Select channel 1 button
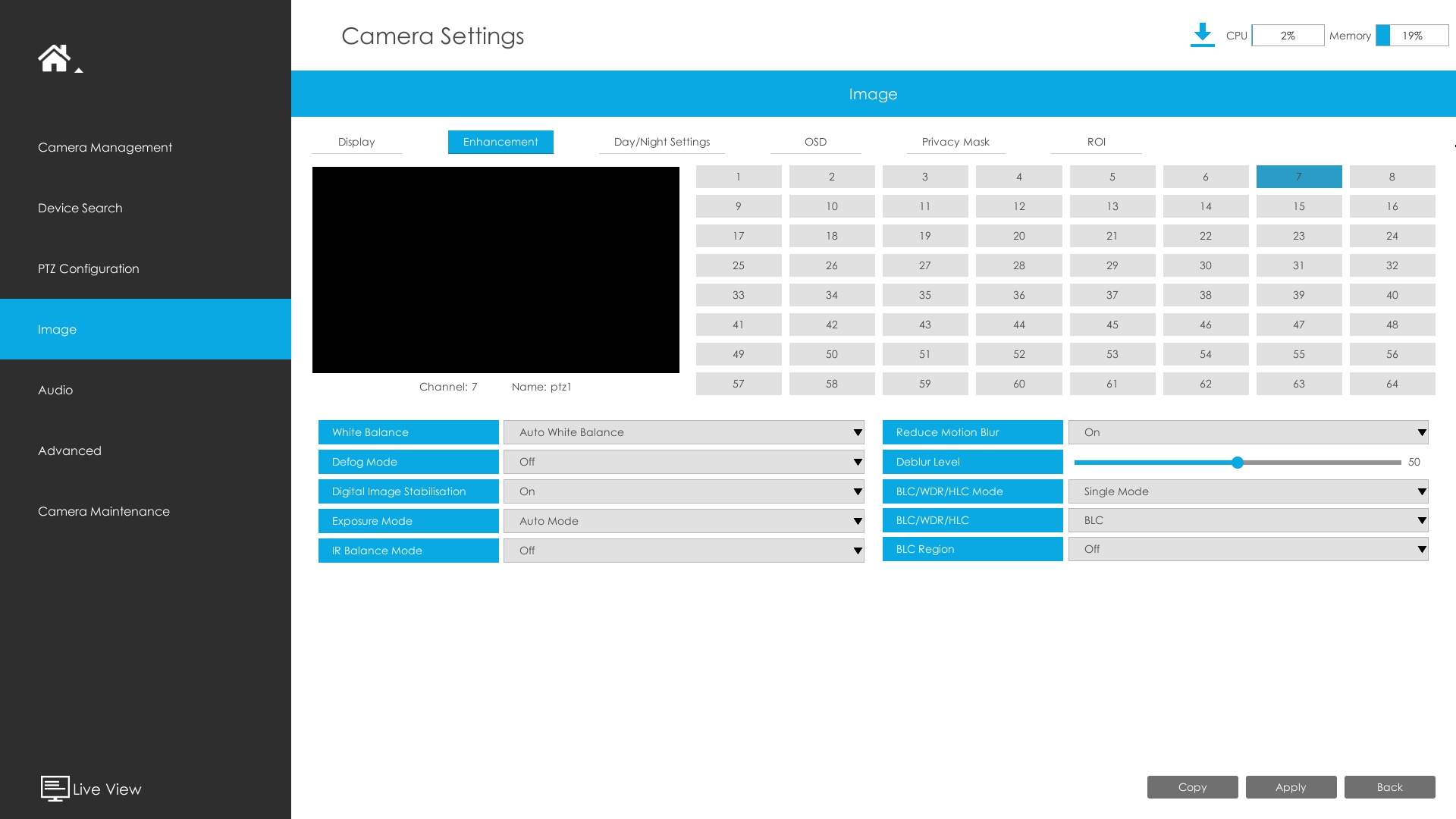1456x819 pixels. point(738,177)
